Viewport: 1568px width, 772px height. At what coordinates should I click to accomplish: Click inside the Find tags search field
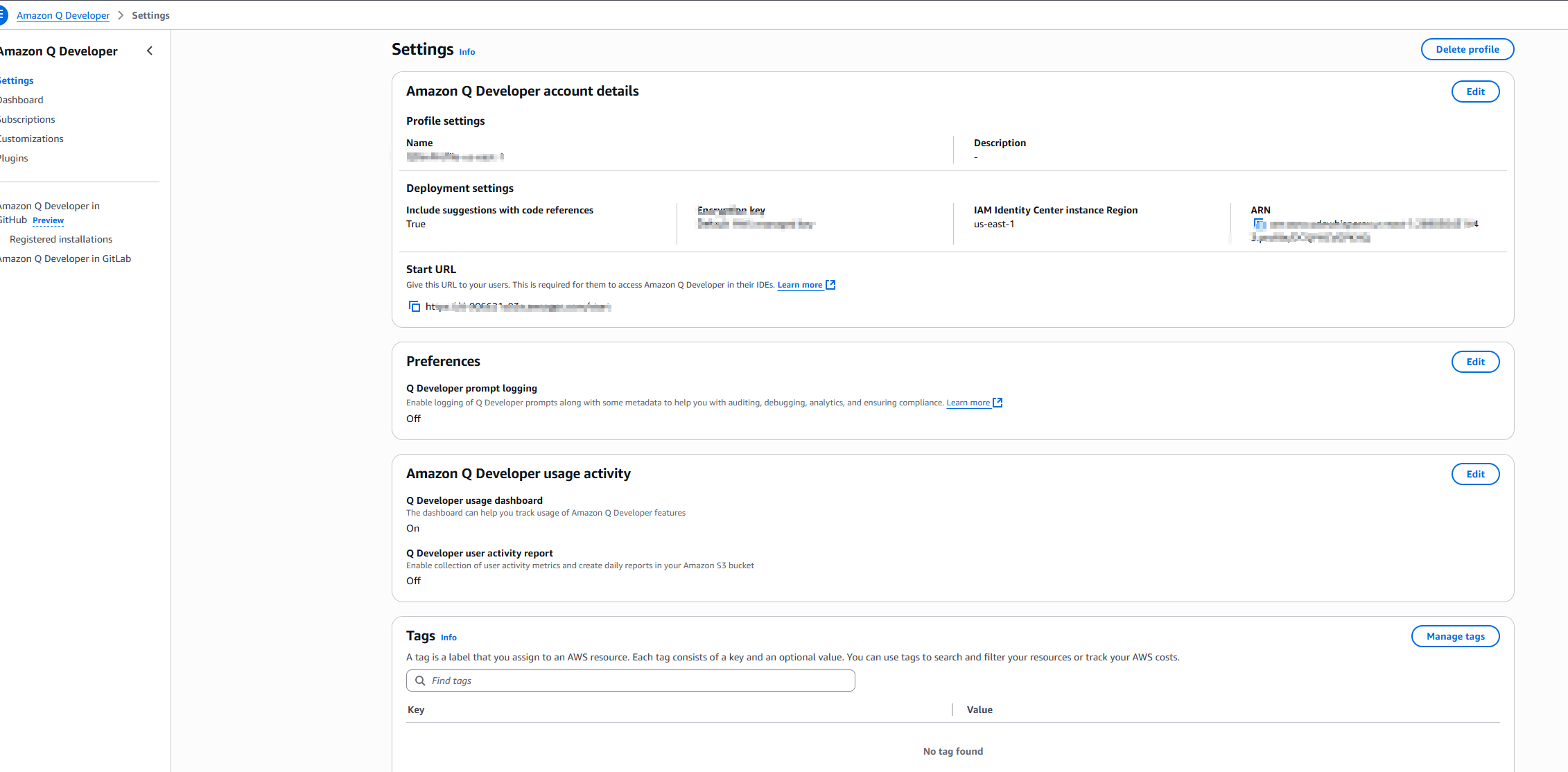(624, 681)
